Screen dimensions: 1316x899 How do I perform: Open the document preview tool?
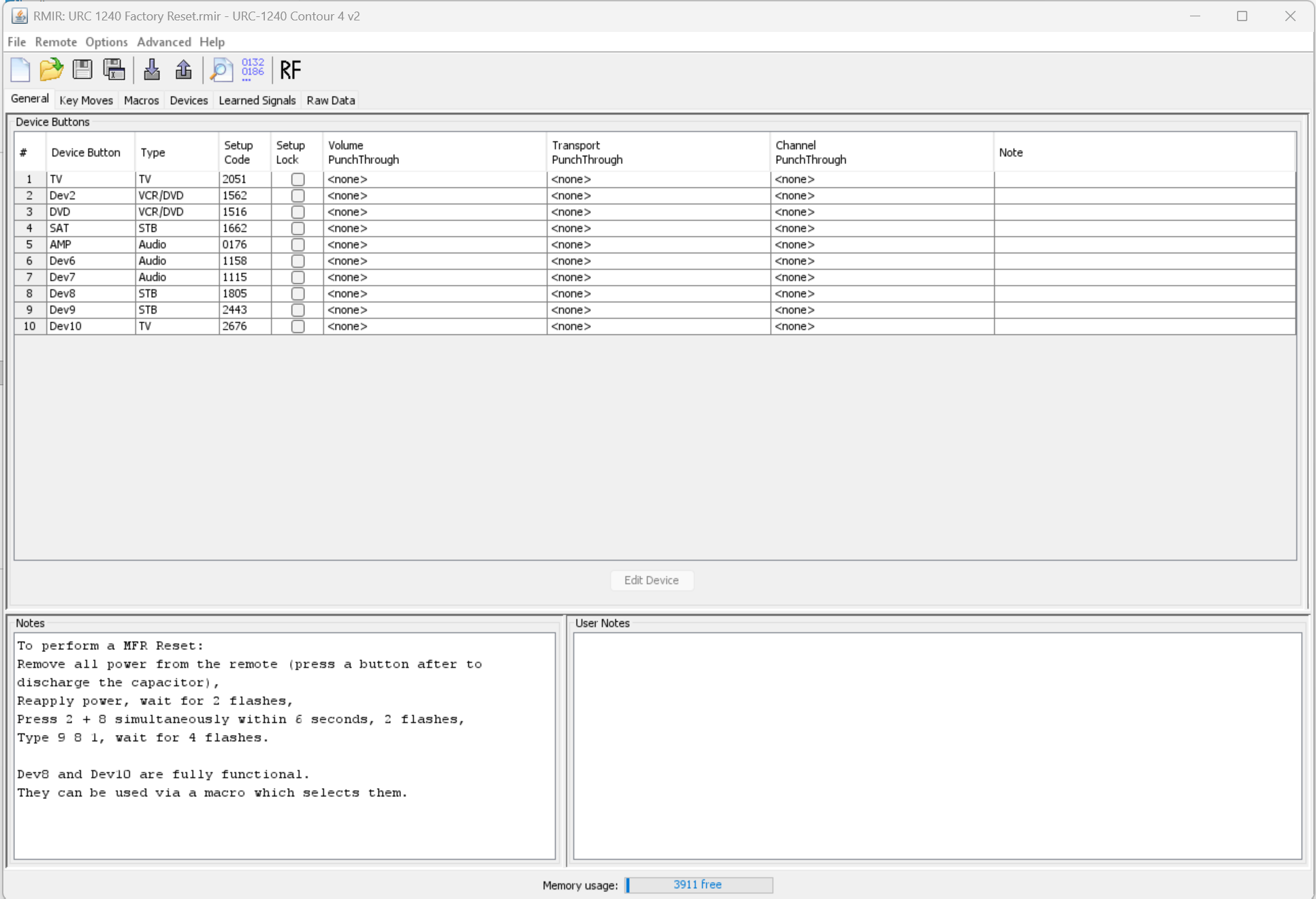coord(221,70)
